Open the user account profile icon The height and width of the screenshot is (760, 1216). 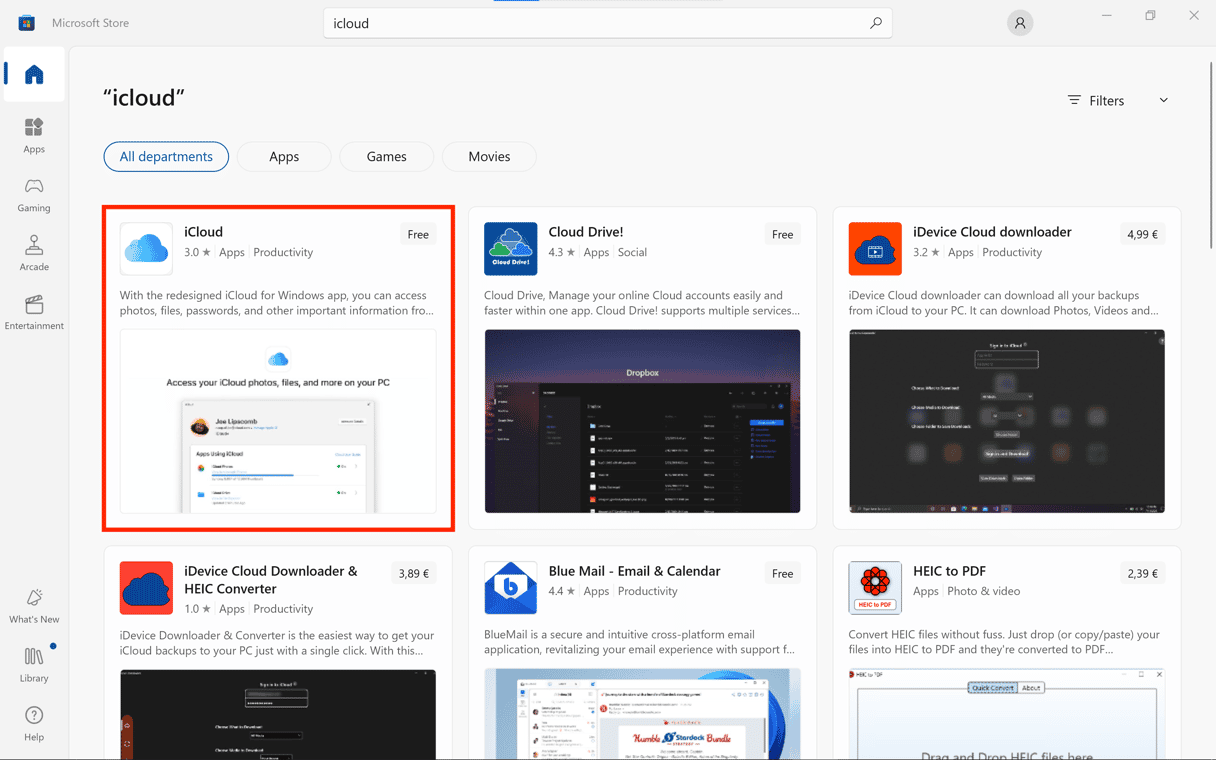pyautogui.click(x=1020, y=23)
